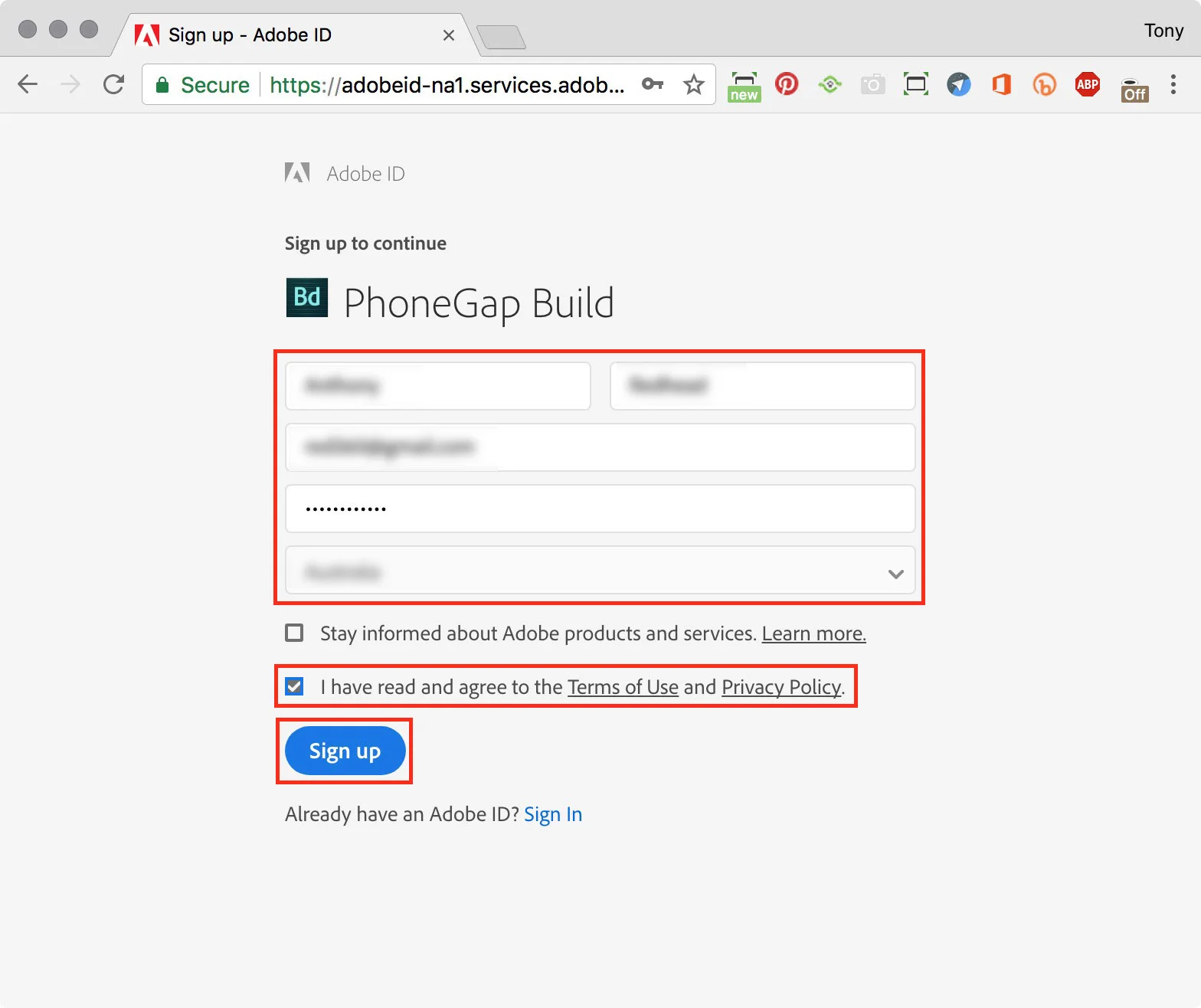Viewport: 1201px width, 1008px height.
Task: Reload the Adobe ID page
Action: coord(113,84)
